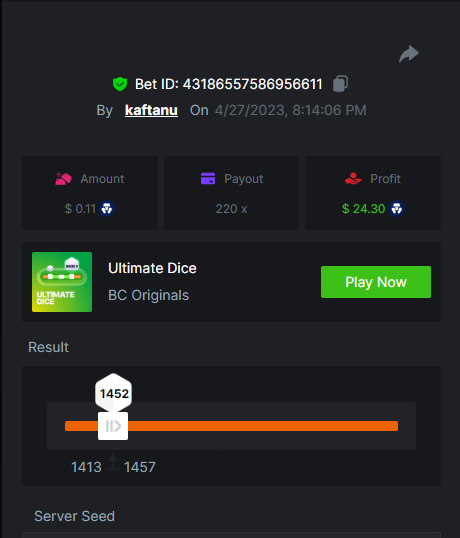Click the Play Now button
Screen dimensions: 460x538
tap(376, 282)
